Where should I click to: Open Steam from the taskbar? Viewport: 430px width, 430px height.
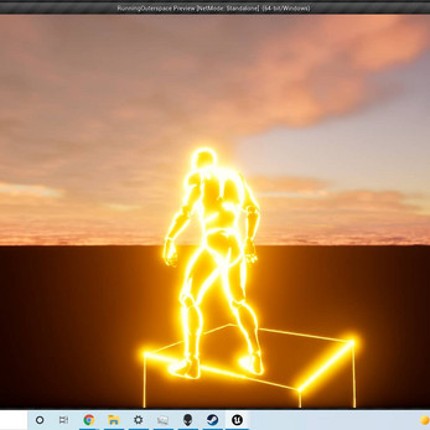pyautogui.click(x=212, y=420)
